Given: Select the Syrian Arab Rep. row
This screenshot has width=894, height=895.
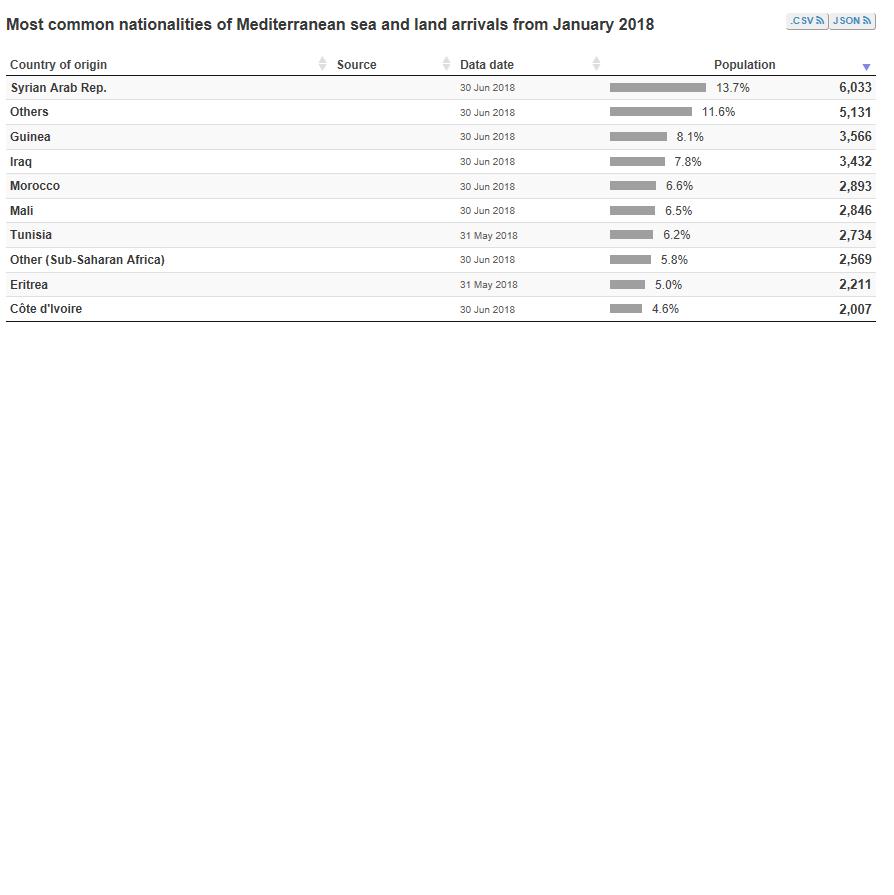Looking at the screenshot, I should (58, 88).
